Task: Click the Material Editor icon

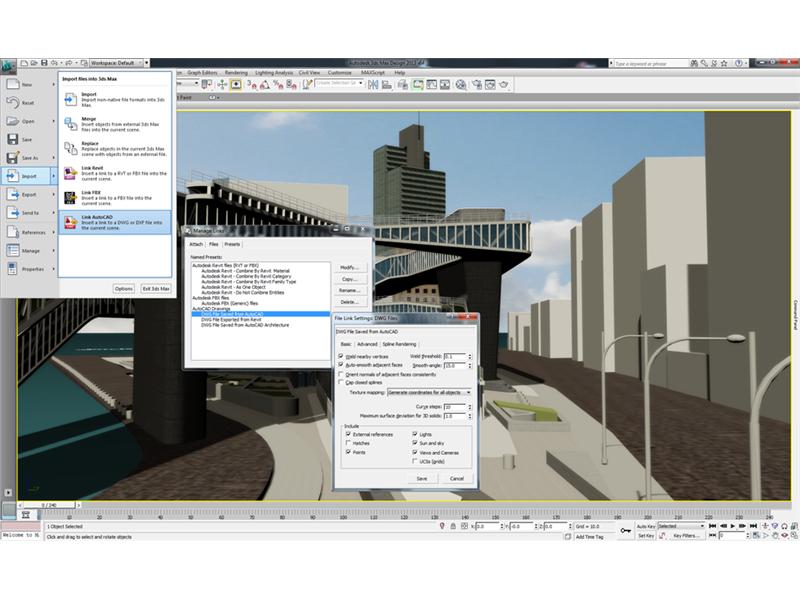Action: click(x=461, y=85)
